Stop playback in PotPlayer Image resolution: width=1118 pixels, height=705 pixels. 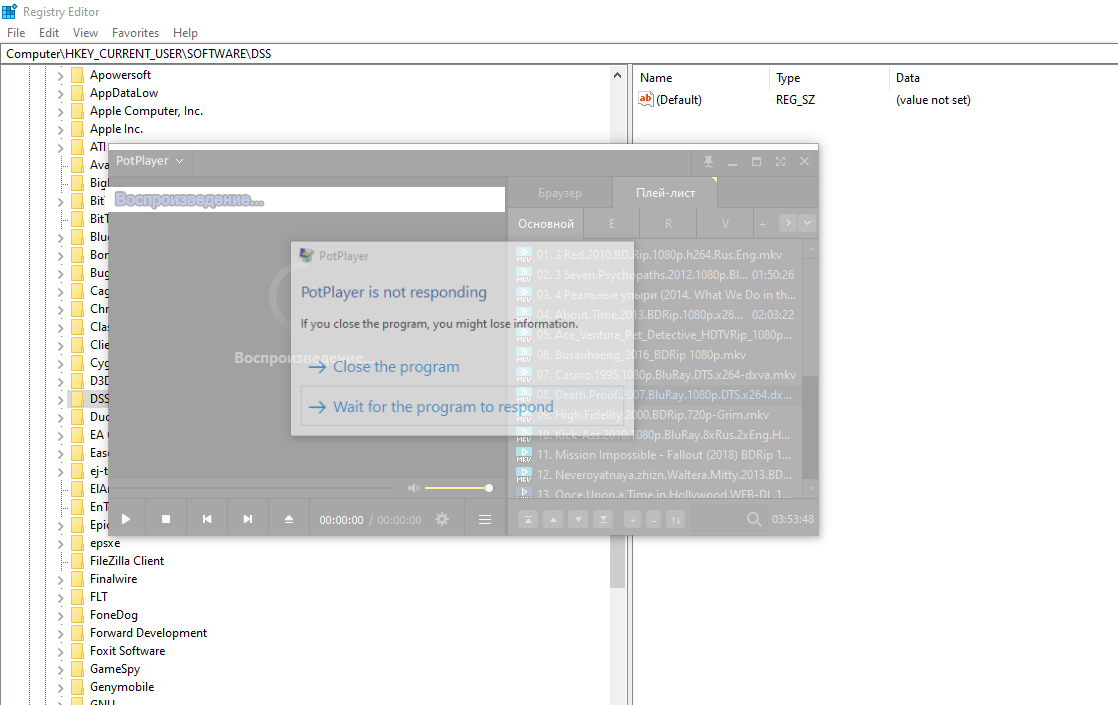coord(166,519)
